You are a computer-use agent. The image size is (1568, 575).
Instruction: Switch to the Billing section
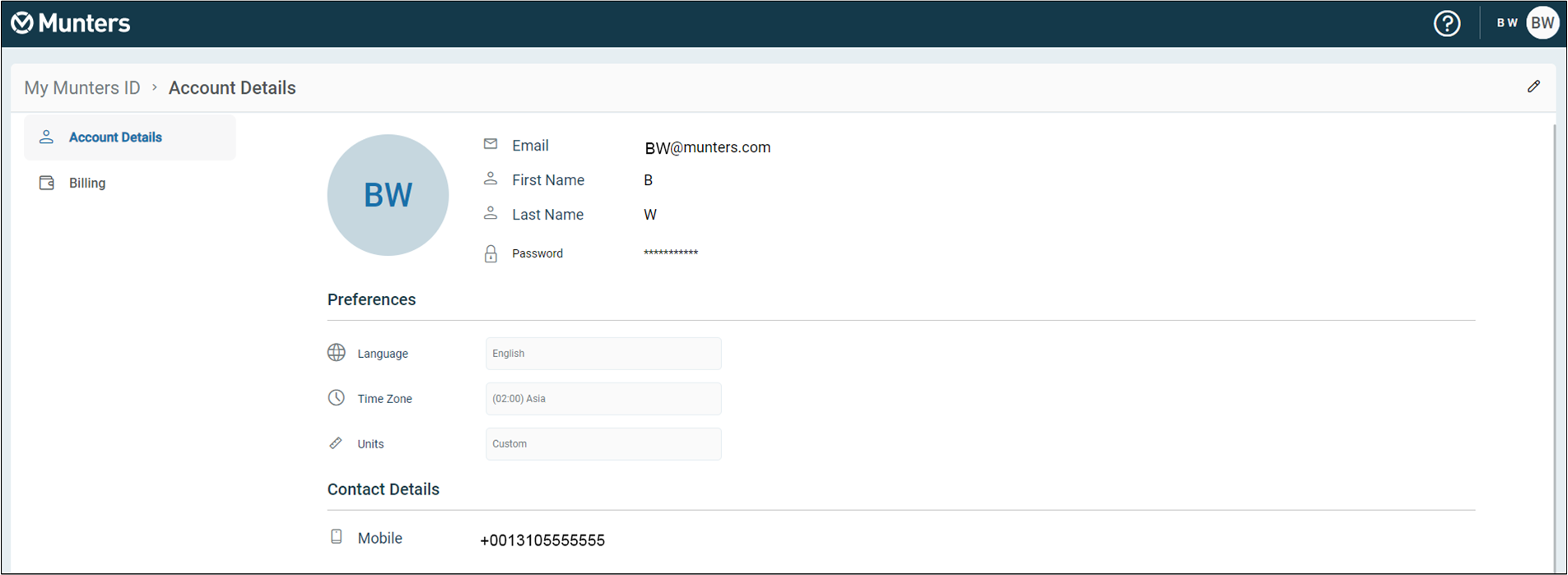point(87,183)
